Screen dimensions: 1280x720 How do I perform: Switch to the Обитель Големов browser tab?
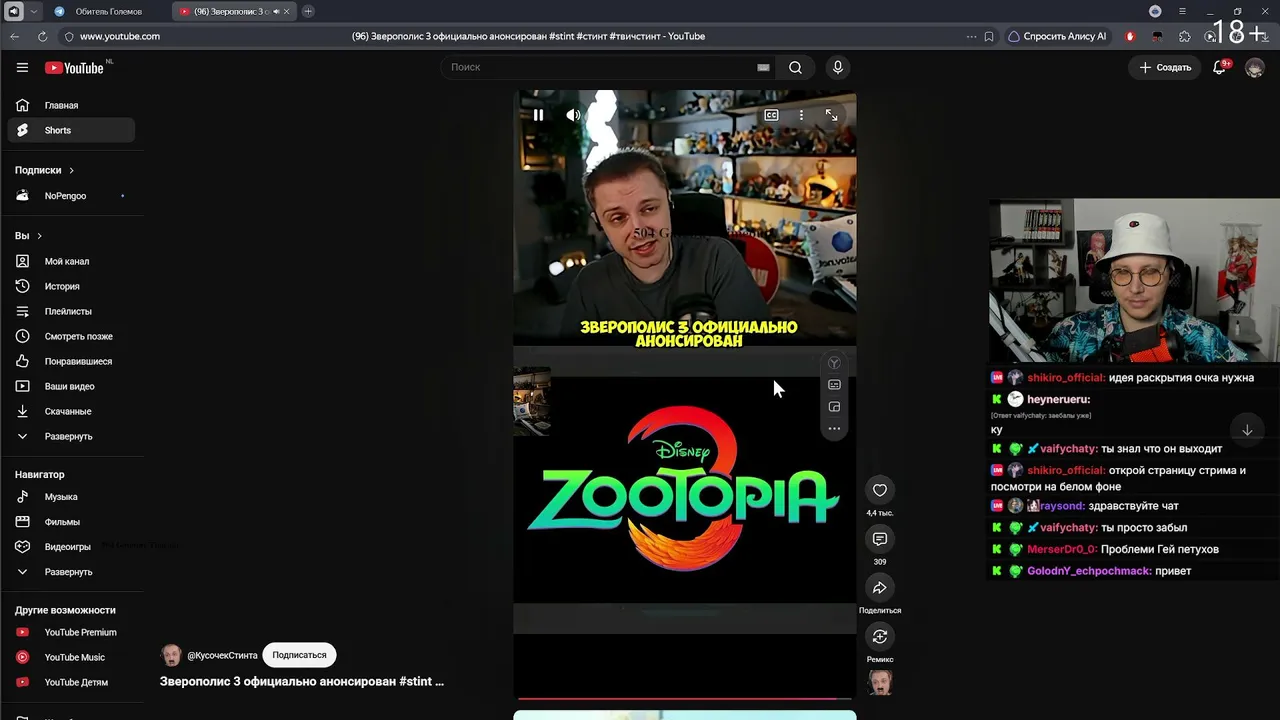click(x=108, y=11)
